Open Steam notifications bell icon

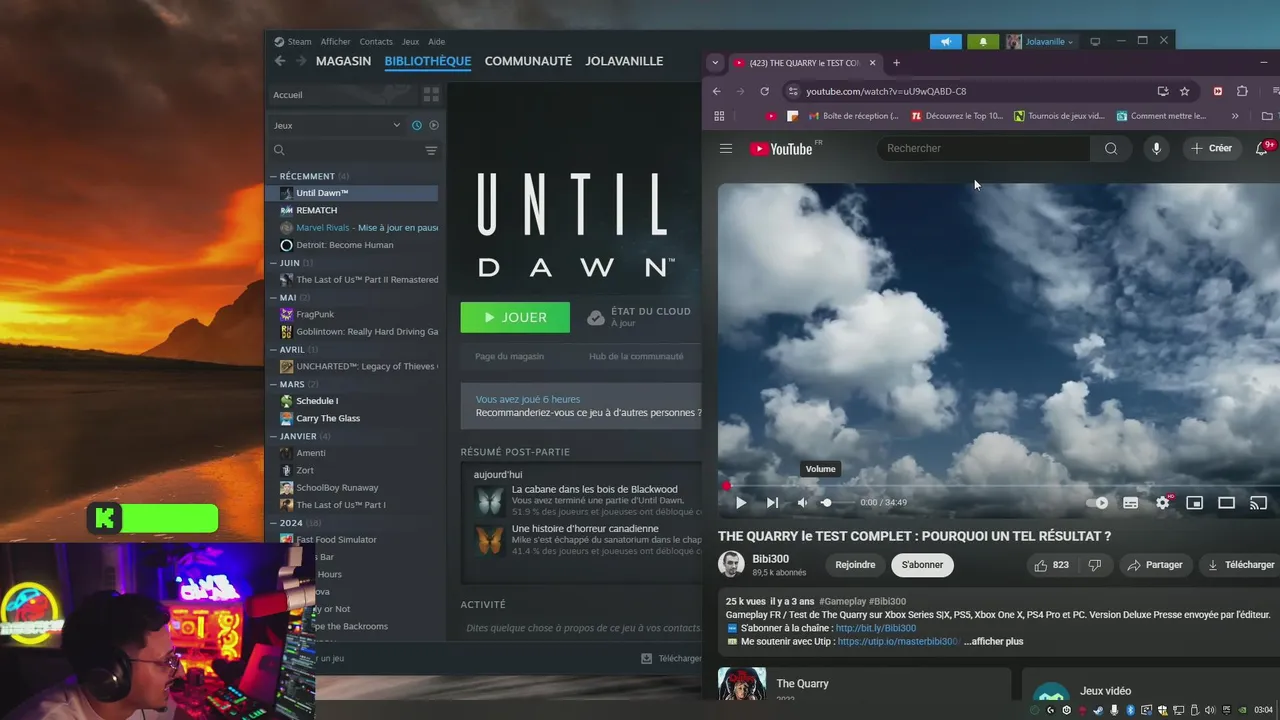click(x=983, y=42)
